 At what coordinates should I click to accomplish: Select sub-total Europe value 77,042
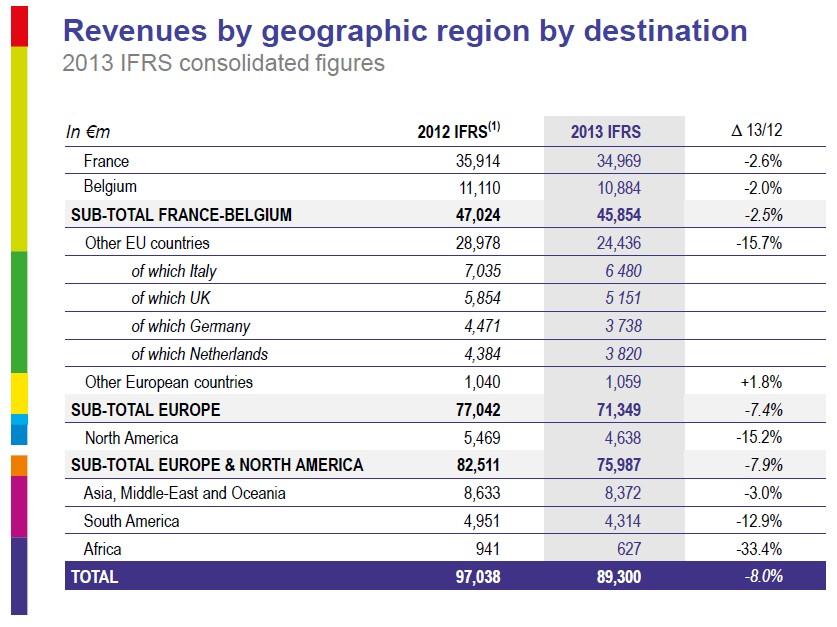click(x=478, y=410)
